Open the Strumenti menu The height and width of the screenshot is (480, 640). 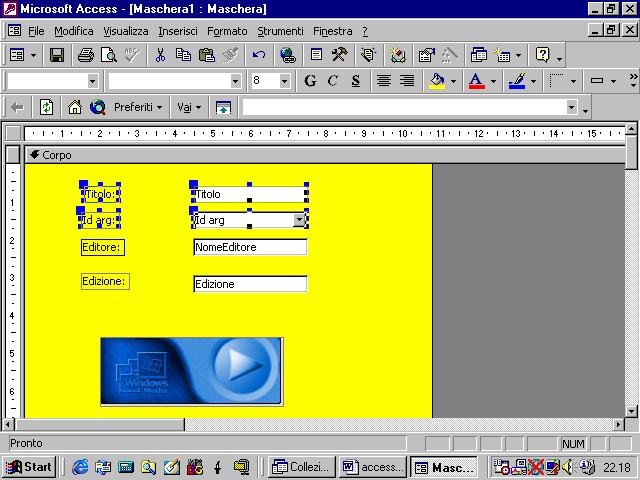click(280, 31)
